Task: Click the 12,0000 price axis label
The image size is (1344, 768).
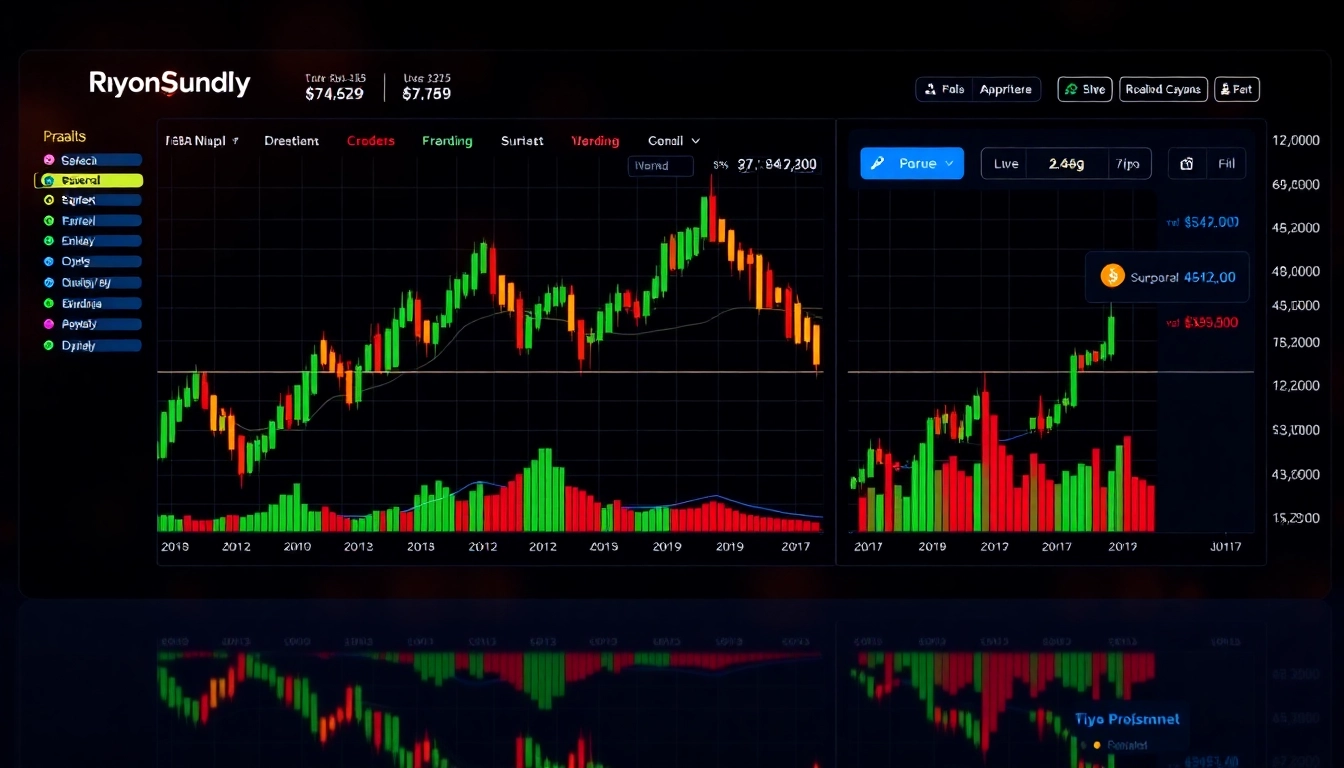Action: [1296, 141]
